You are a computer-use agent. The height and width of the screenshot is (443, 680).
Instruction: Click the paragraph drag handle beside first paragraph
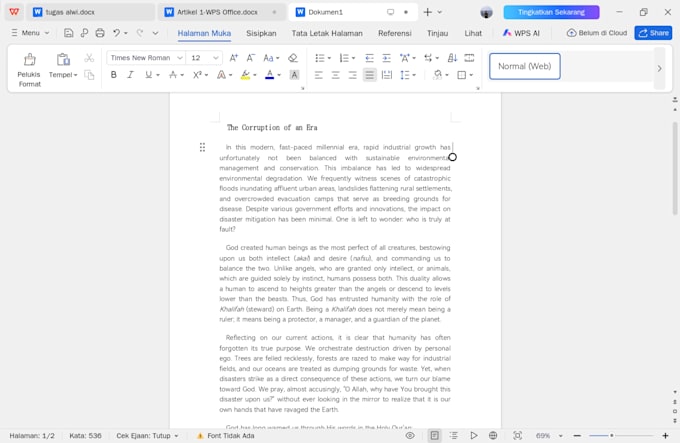(x=202, y=147)
